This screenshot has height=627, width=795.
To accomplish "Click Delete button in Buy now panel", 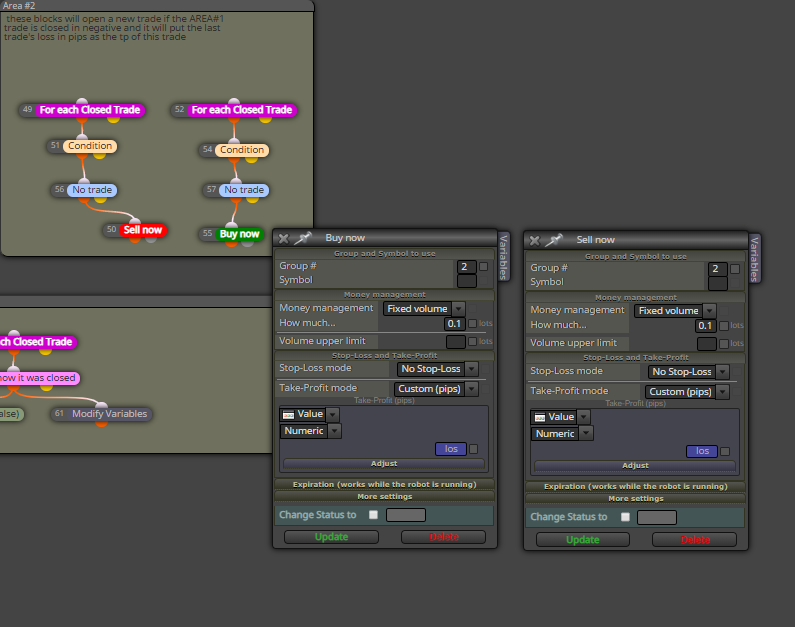I will pos(444,537).
